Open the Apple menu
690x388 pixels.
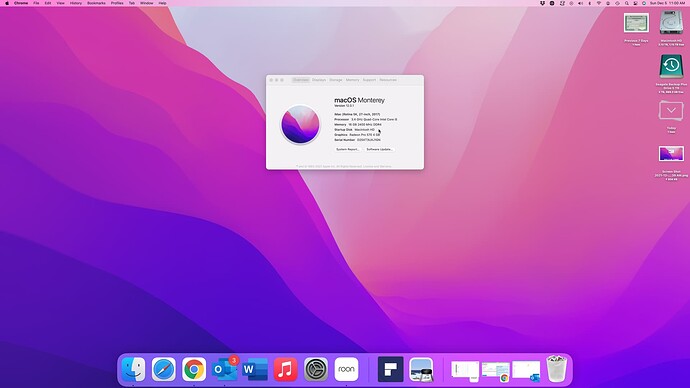point(7,3)
